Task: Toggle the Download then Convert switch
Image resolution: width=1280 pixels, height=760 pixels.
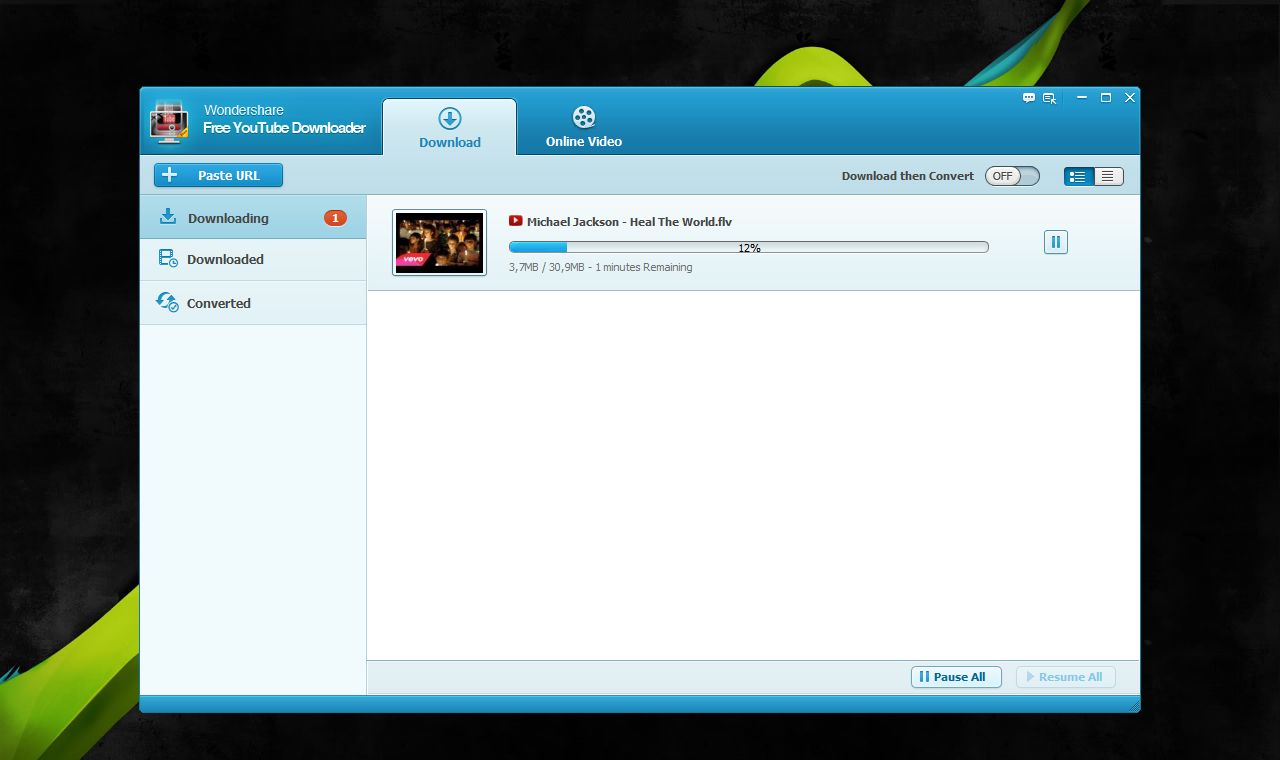Action: pyautogui.click(x=1012, y=176)
